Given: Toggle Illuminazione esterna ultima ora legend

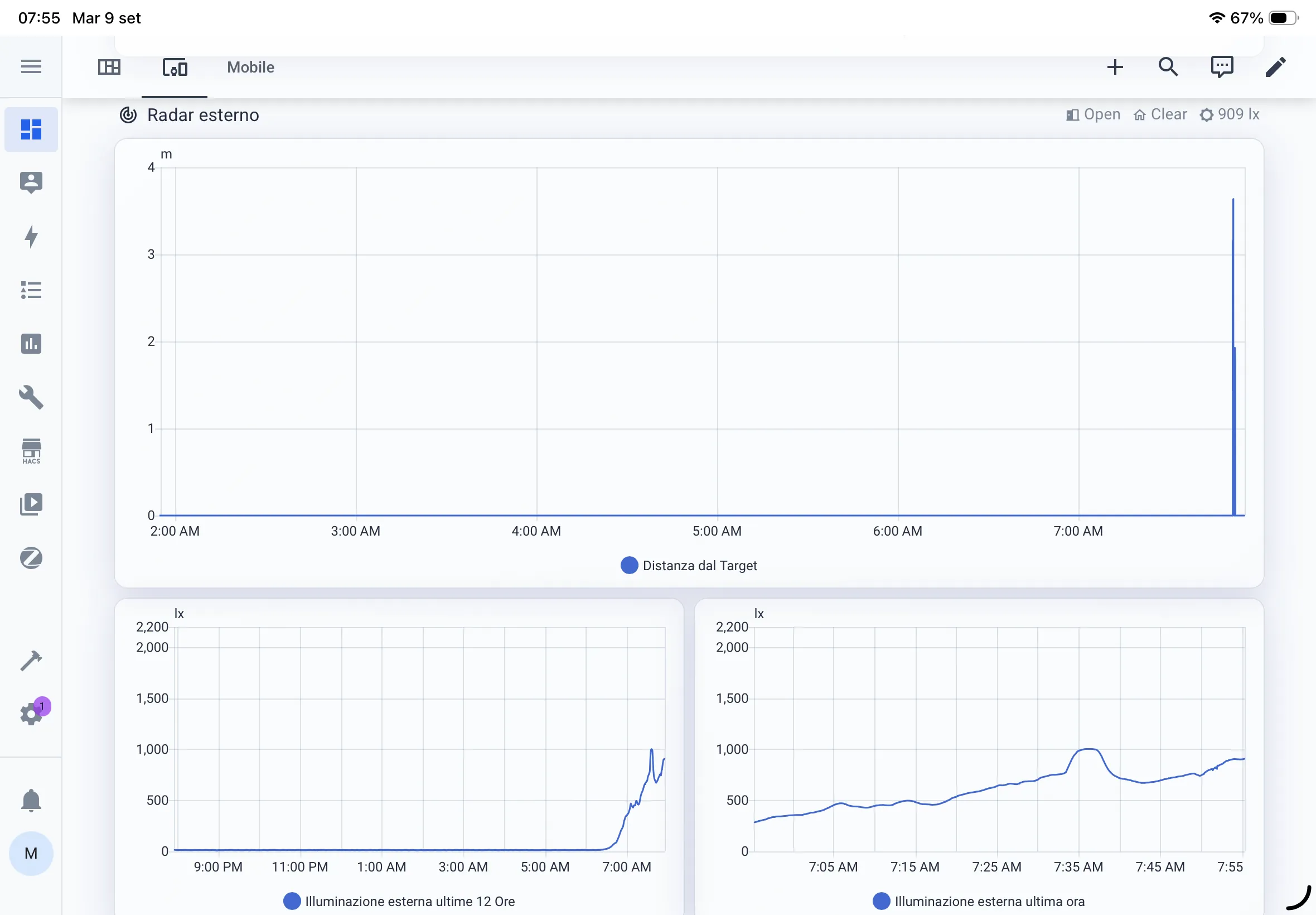Looking at the screenshot, I should point(979,901).
